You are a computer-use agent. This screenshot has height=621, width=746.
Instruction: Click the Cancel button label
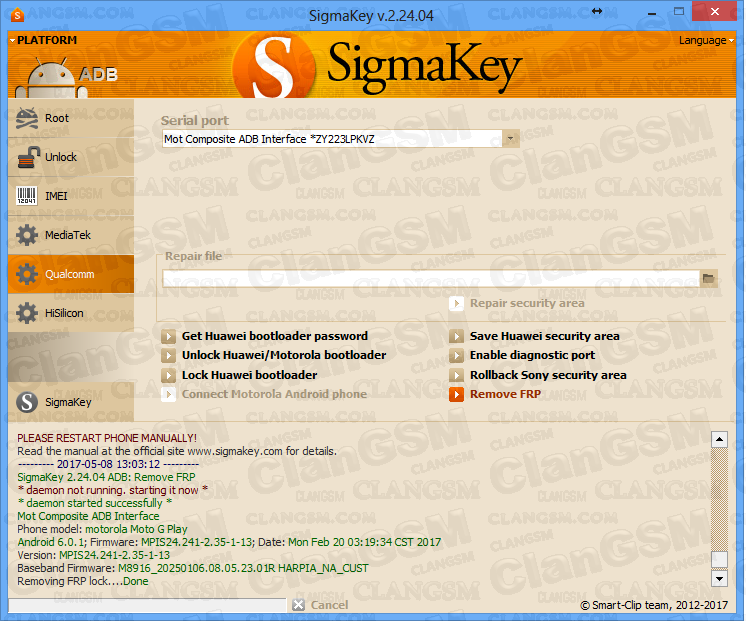tap(329, 605)
